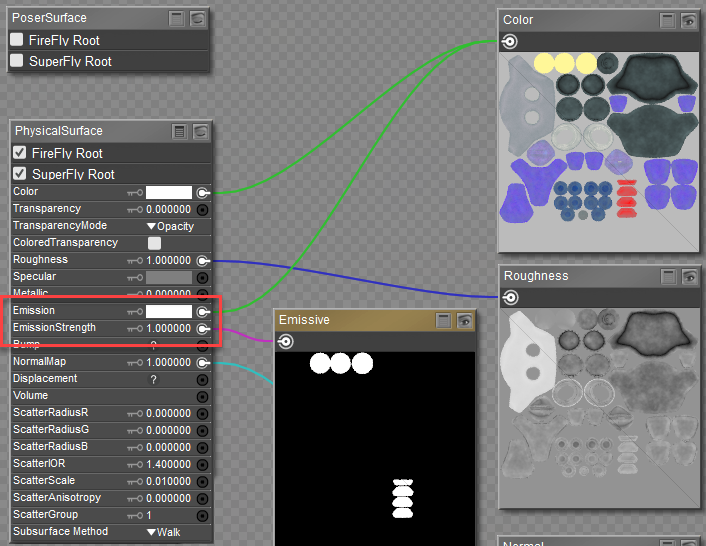The image size is (706, 546).
Task: Click the Color node output socket
Action: (510, 42)
